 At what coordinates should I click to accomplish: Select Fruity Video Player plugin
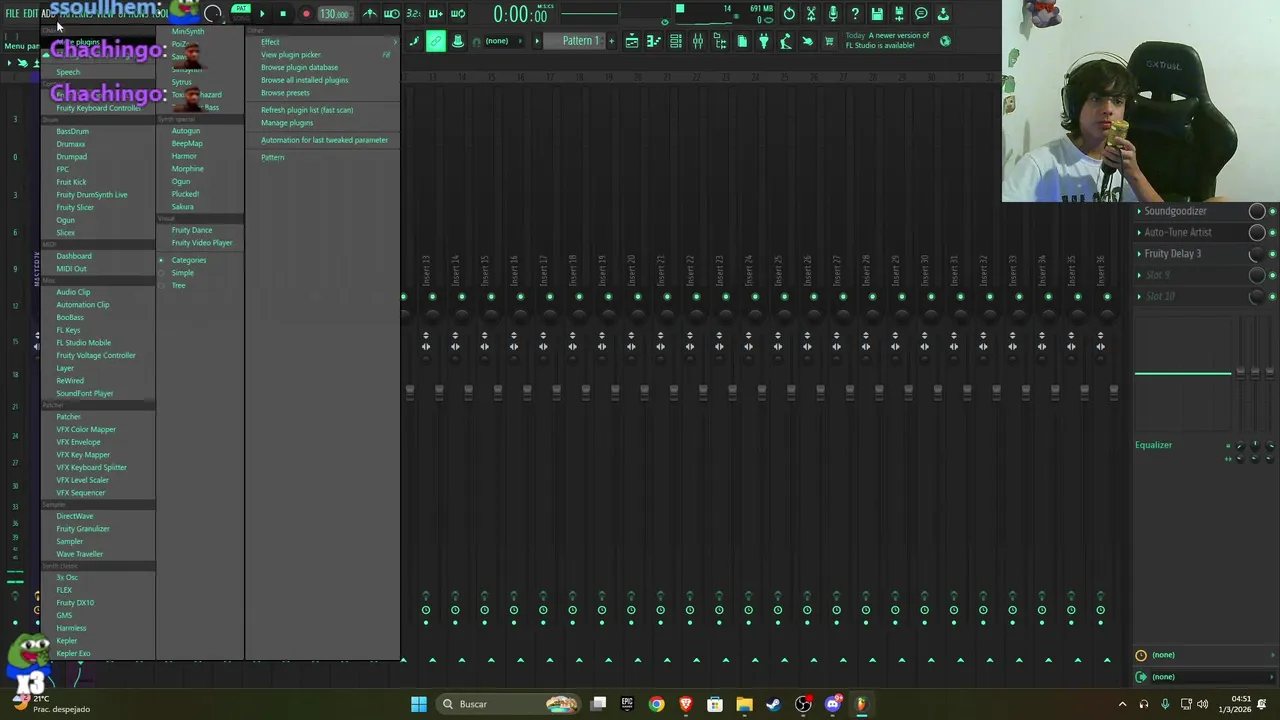[201, 243]
